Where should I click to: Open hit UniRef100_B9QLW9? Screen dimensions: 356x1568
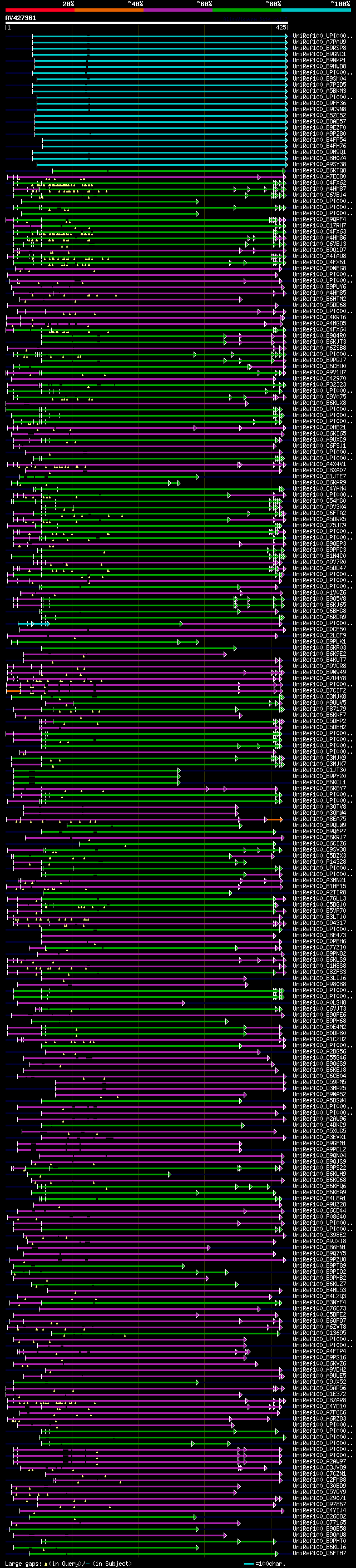(x=319, y=825)
